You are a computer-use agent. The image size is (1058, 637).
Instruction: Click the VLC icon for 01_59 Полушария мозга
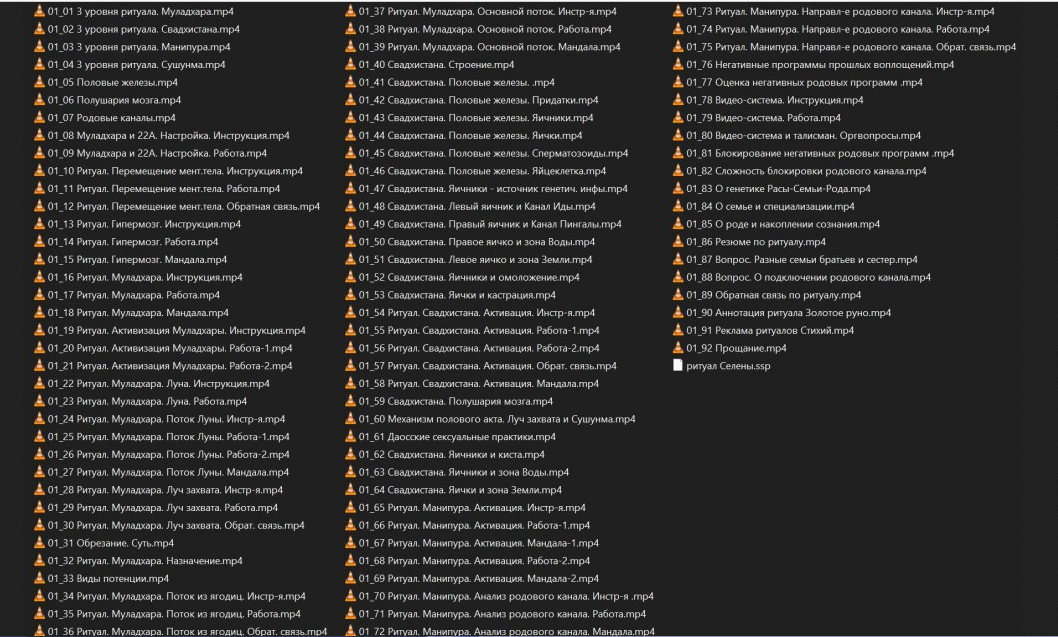[350, 401]
